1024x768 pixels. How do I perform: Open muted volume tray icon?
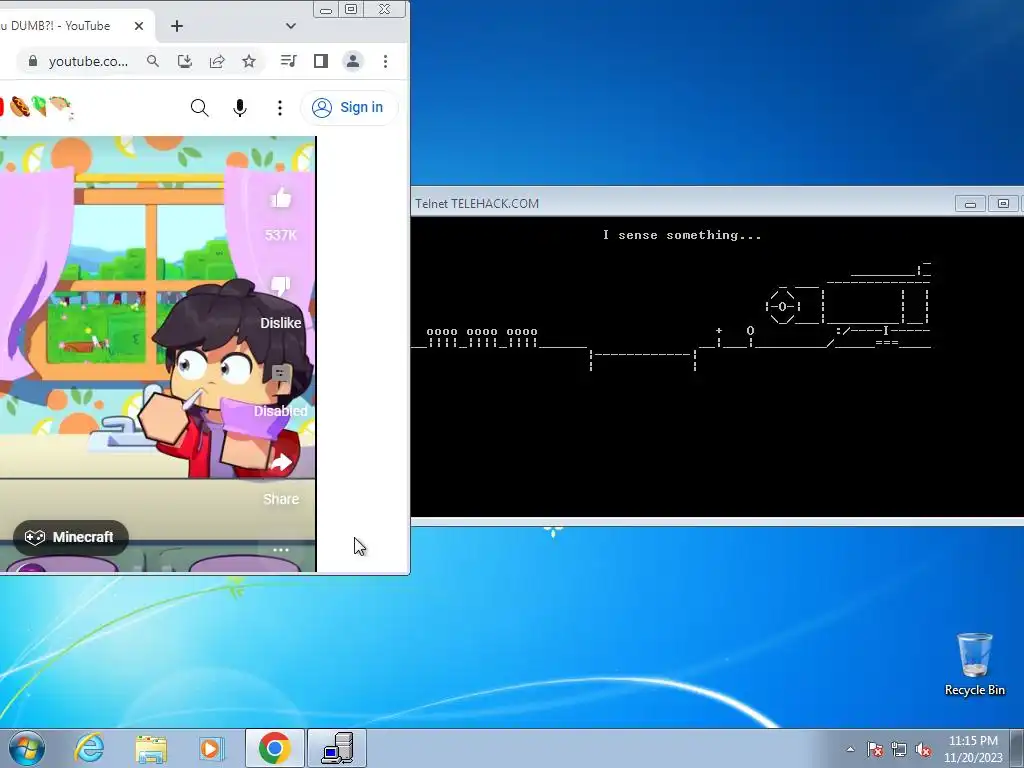923,749
